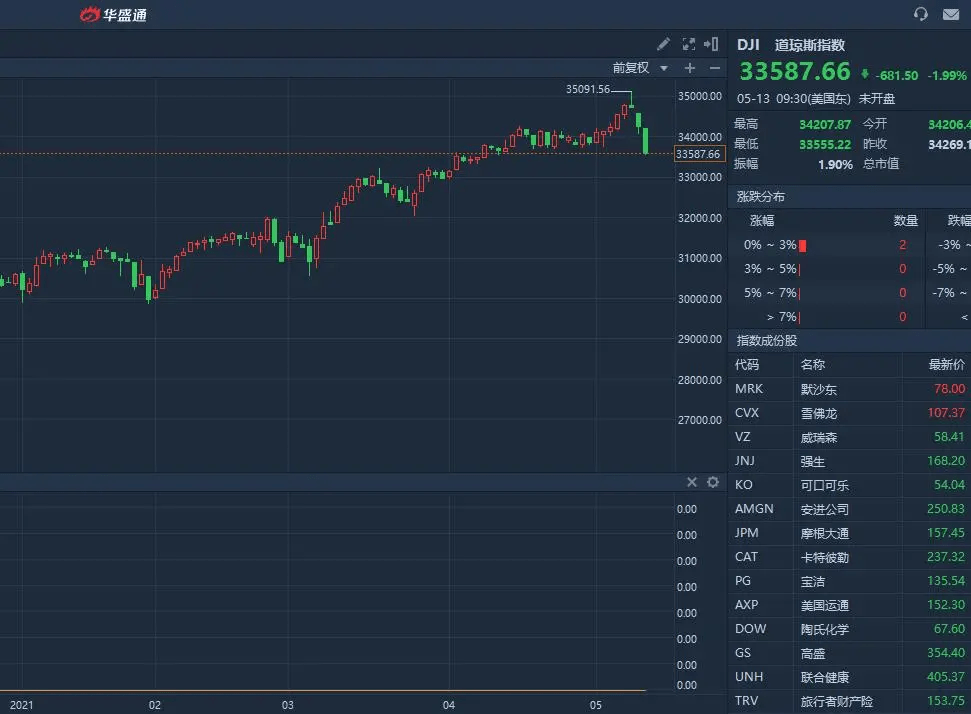Select the MRK 默沙东 stock row
The width and height of the screenshot is (971, 714).
850,389
